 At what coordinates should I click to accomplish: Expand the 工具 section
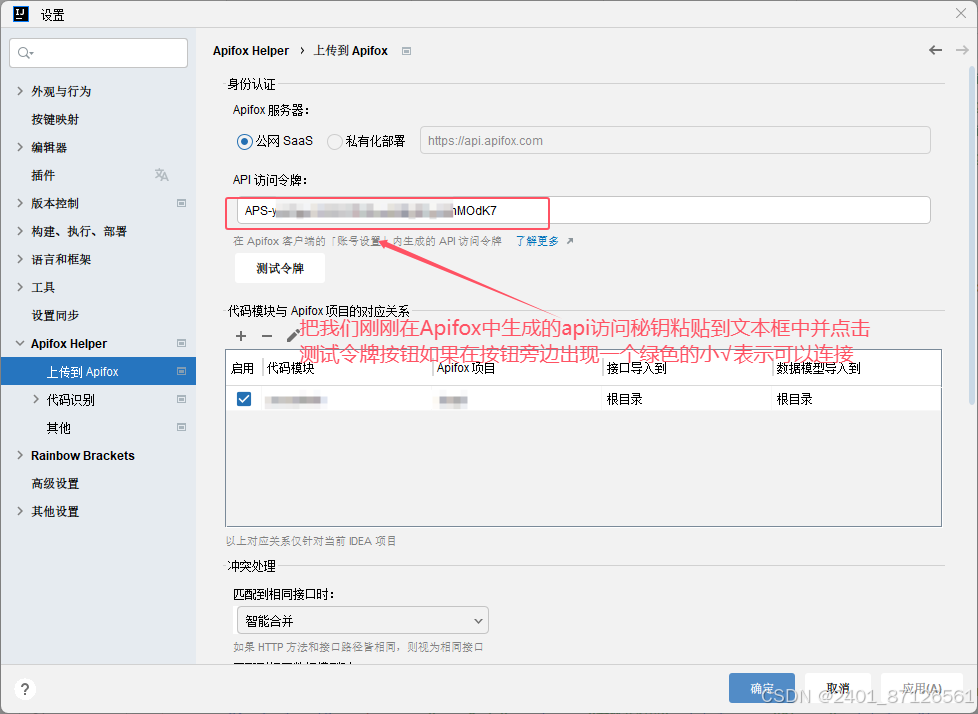[x=20, y=287]
